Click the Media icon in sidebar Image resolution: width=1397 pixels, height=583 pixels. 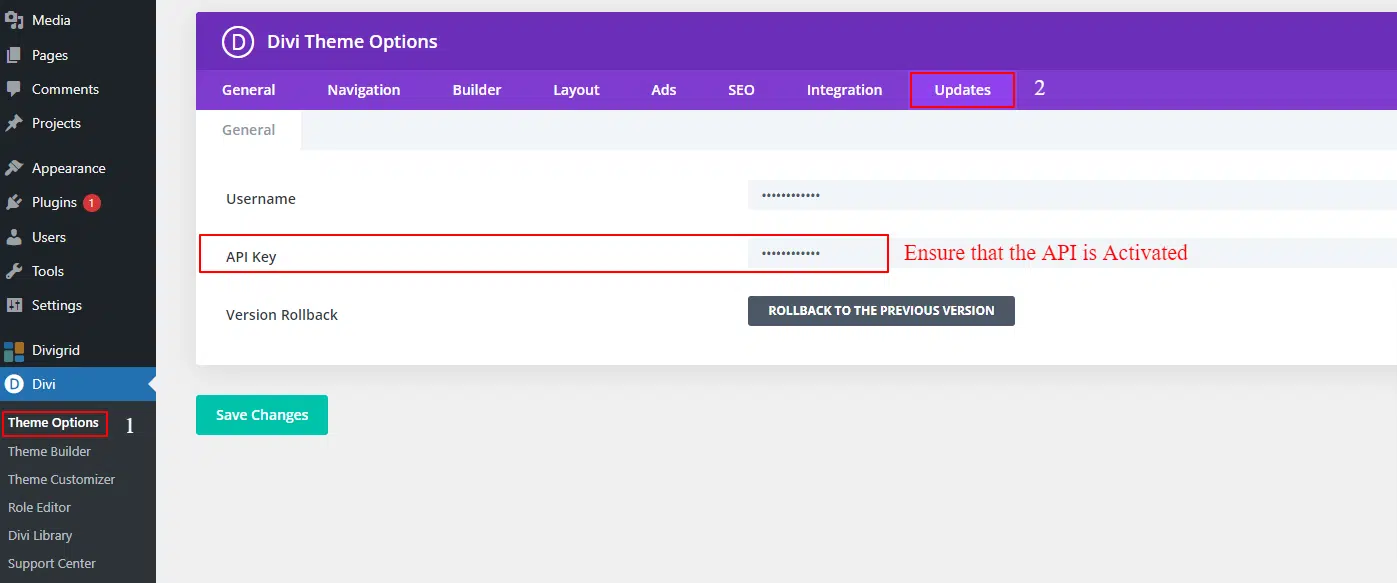[14, 20]
